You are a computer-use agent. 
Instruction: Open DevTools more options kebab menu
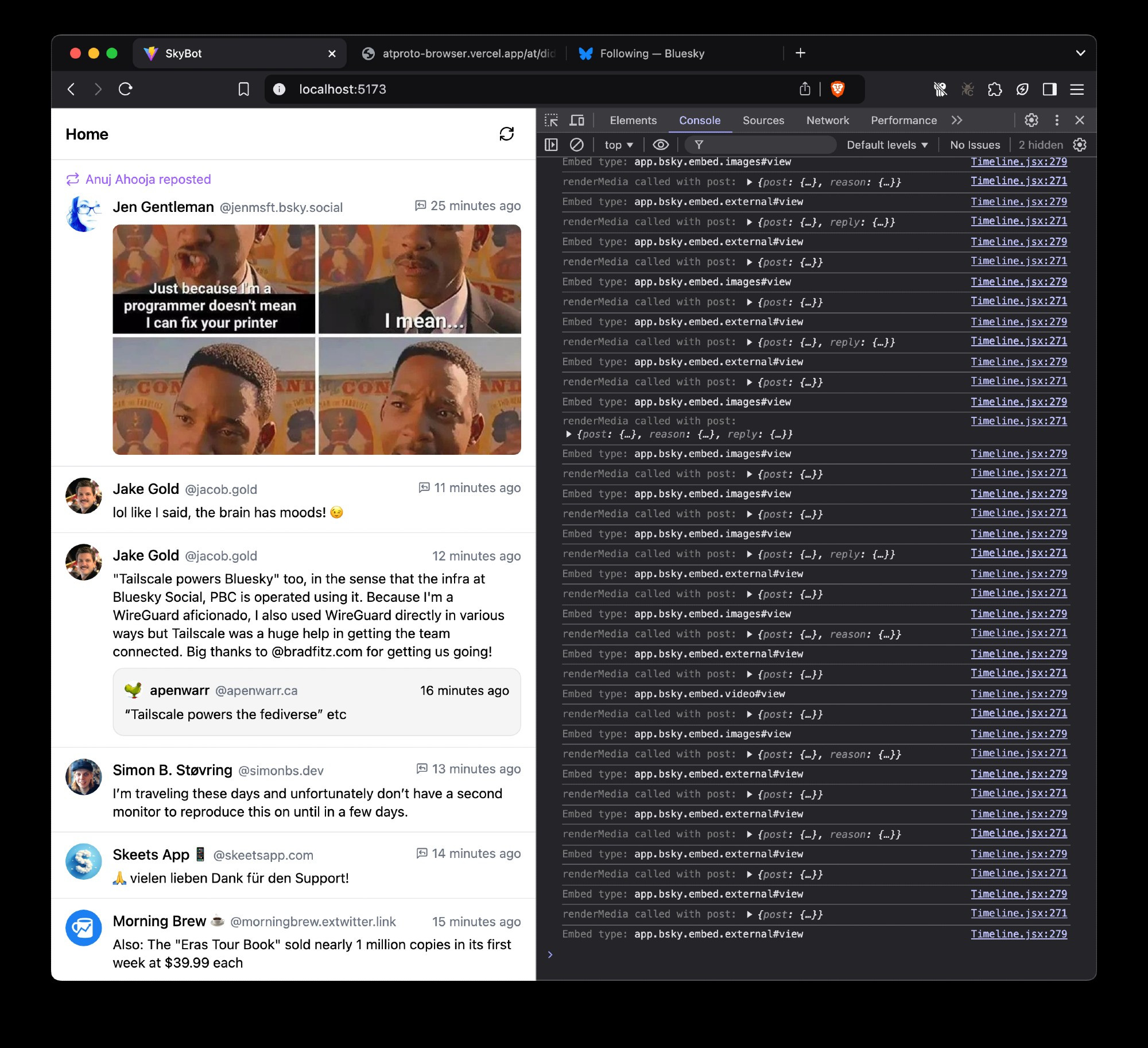[x=1057, y=120]
